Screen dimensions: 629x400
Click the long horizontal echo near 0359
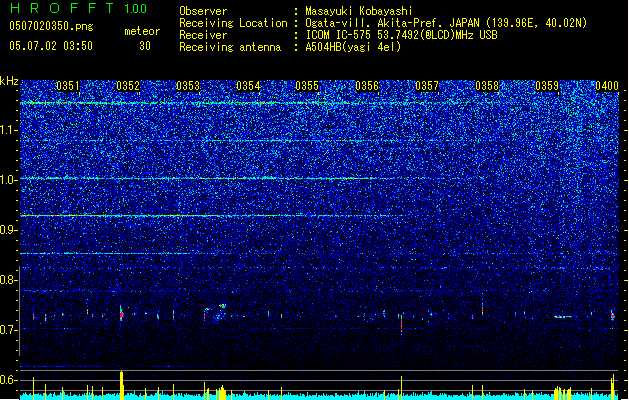[x=563, y=317]
